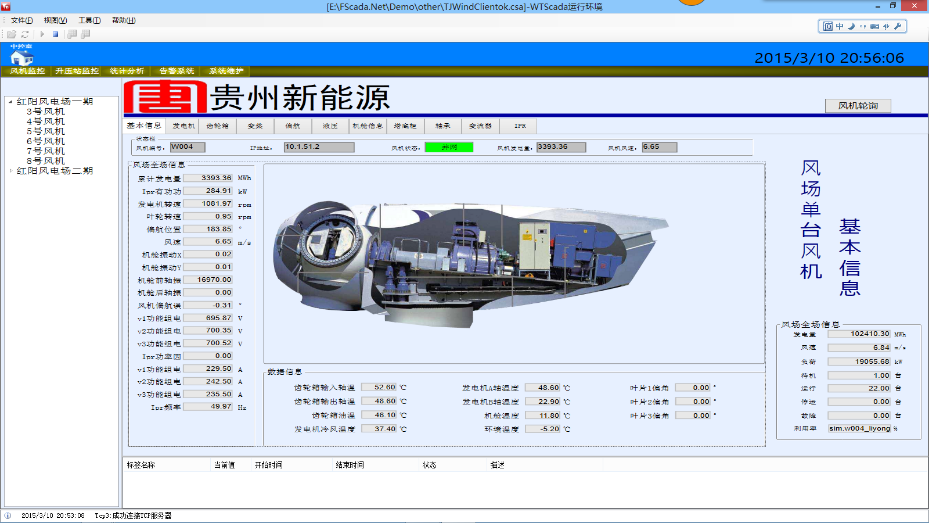Click the 开始时间 column header

click(x=268, y=465)
